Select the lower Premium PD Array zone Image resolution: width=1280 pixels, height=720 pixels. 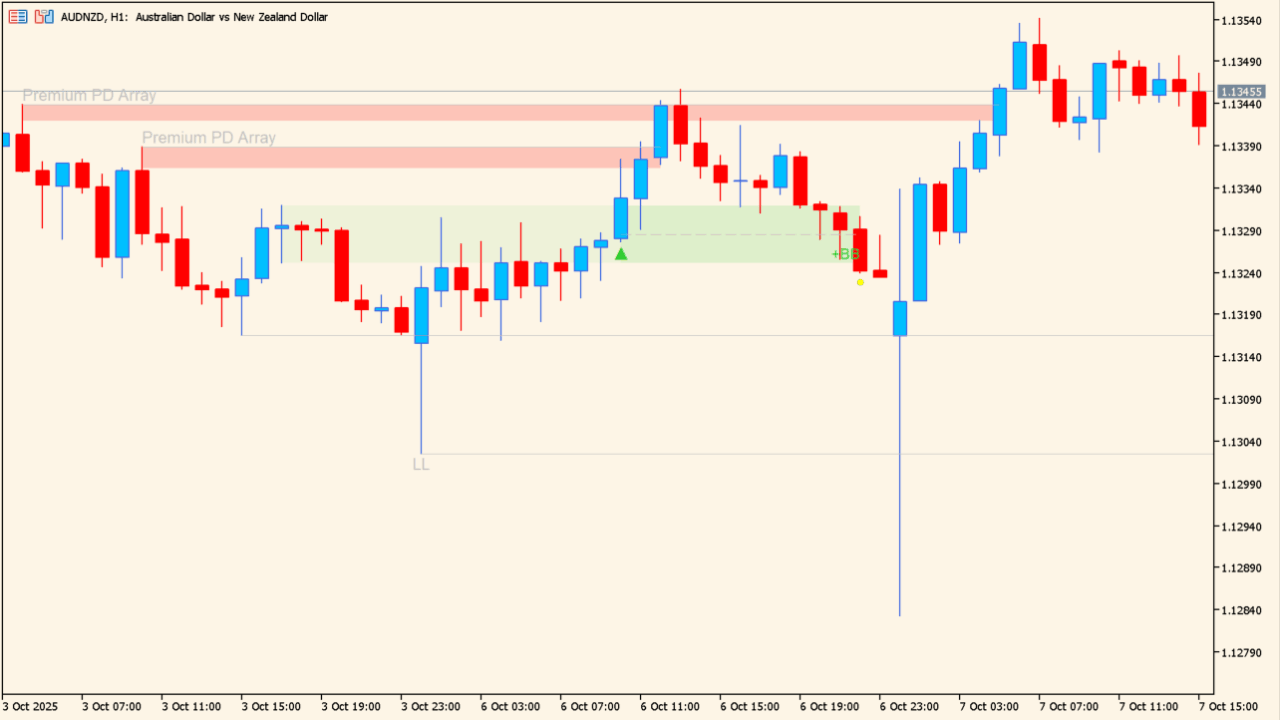point(400,155)
